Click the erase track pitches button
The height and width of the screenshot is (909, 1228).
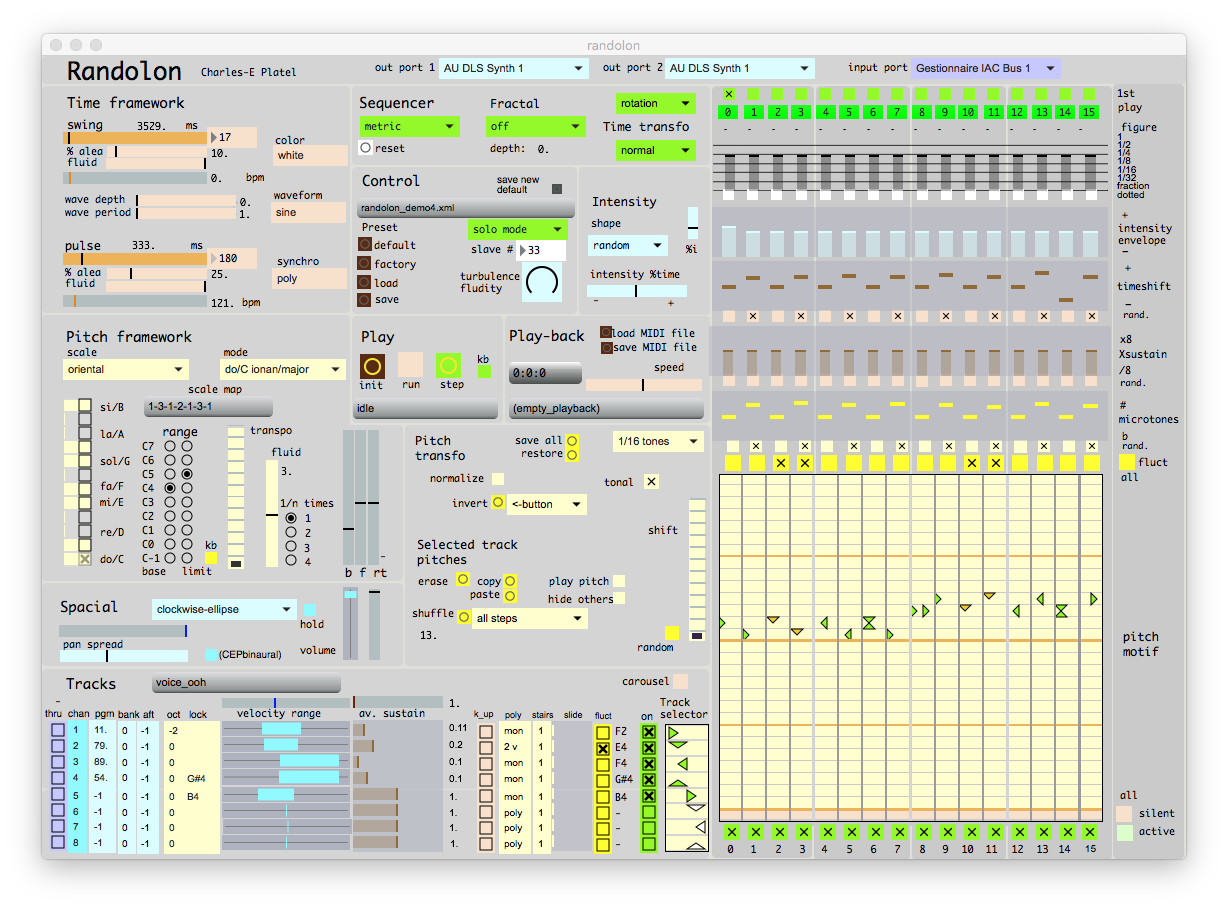coord(462,579)
